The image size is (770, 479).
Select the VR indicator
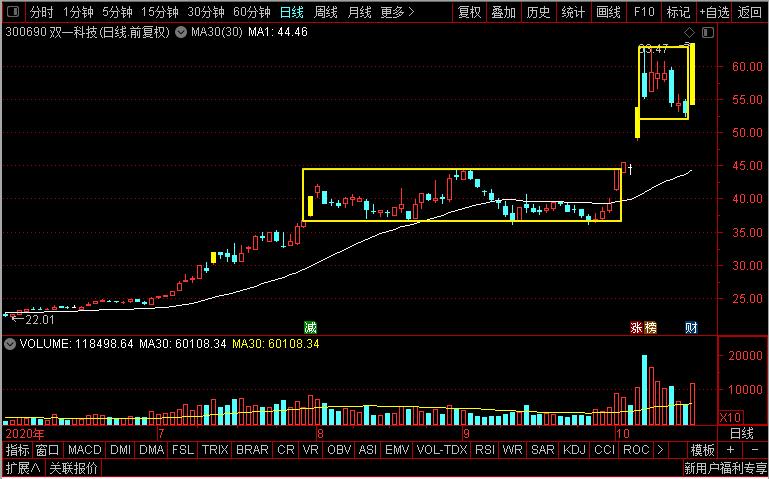[311, 450]
